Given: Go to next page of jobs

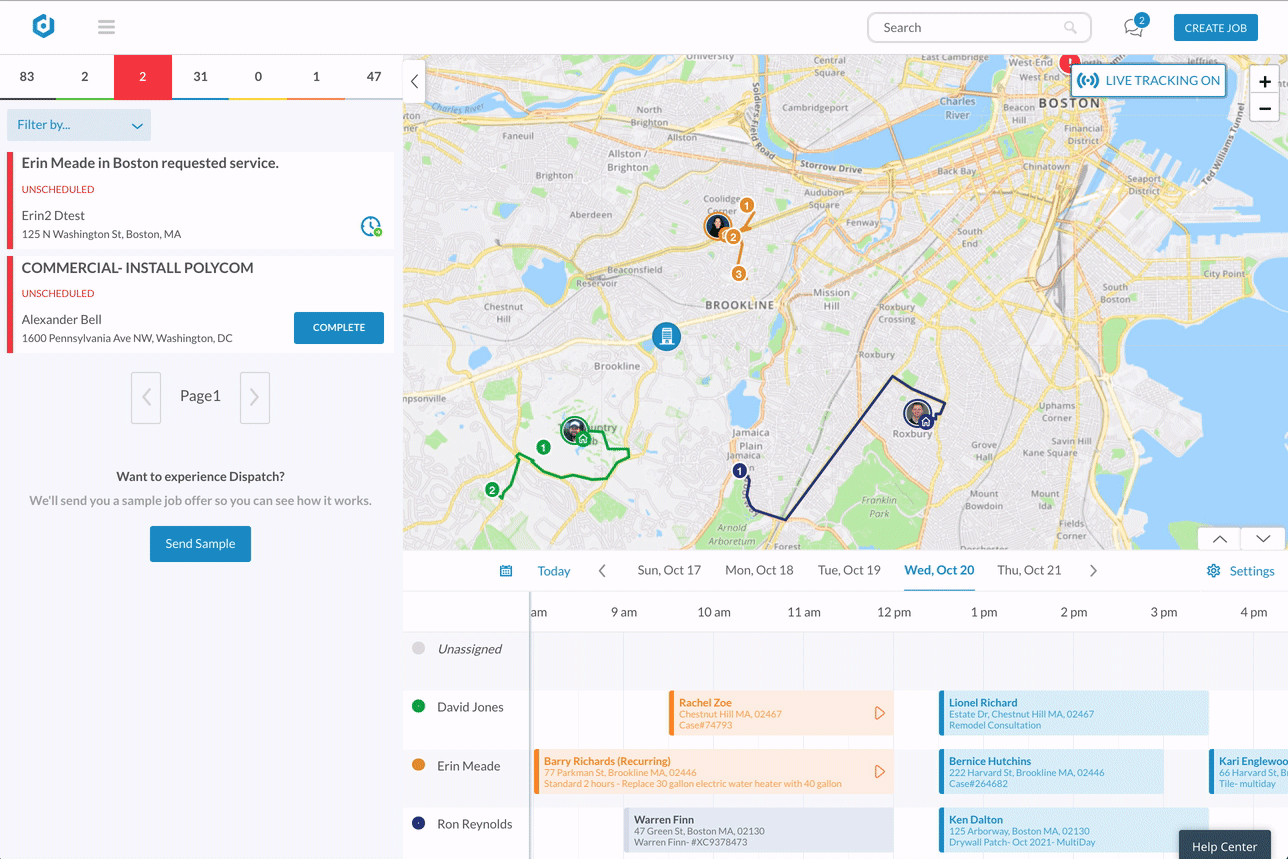Looking at the screenshot, I should click(x=255, y=397).
